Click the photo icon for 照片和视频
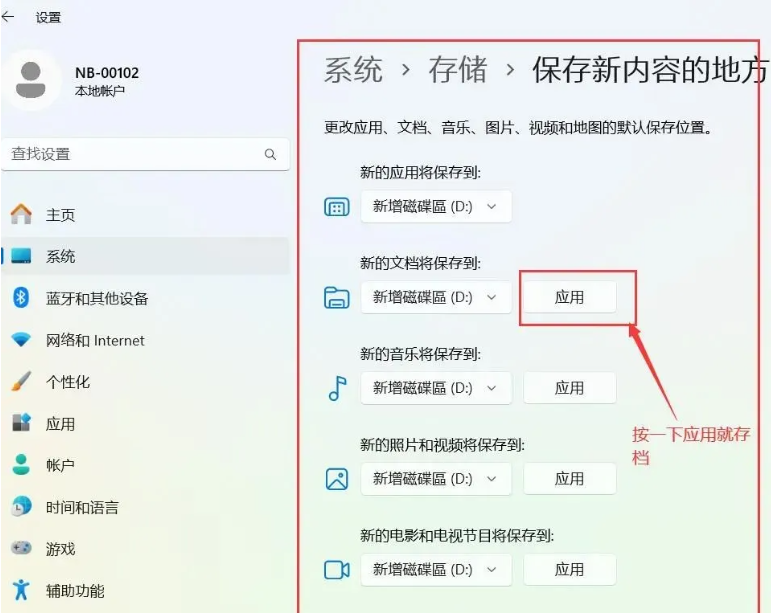771x613 pixels. pos(337,479)
